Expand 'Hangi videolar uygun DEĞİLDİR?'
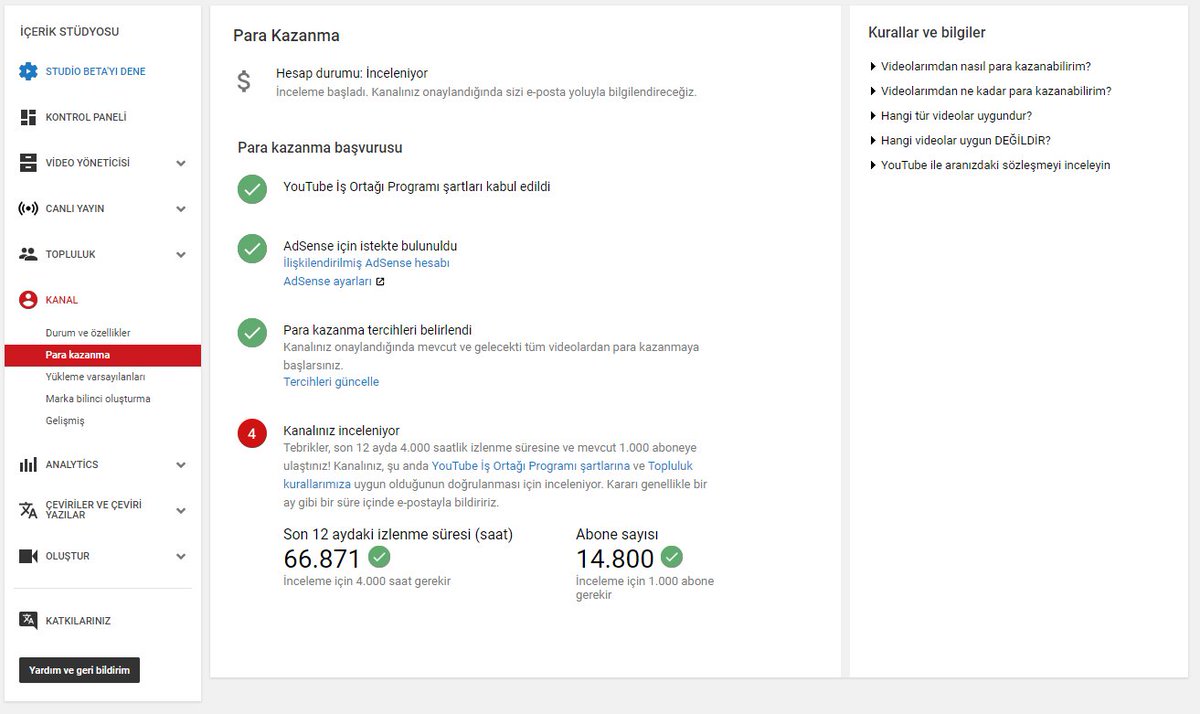The height and width of the screenshot is (714, 1200). (960, 140)
